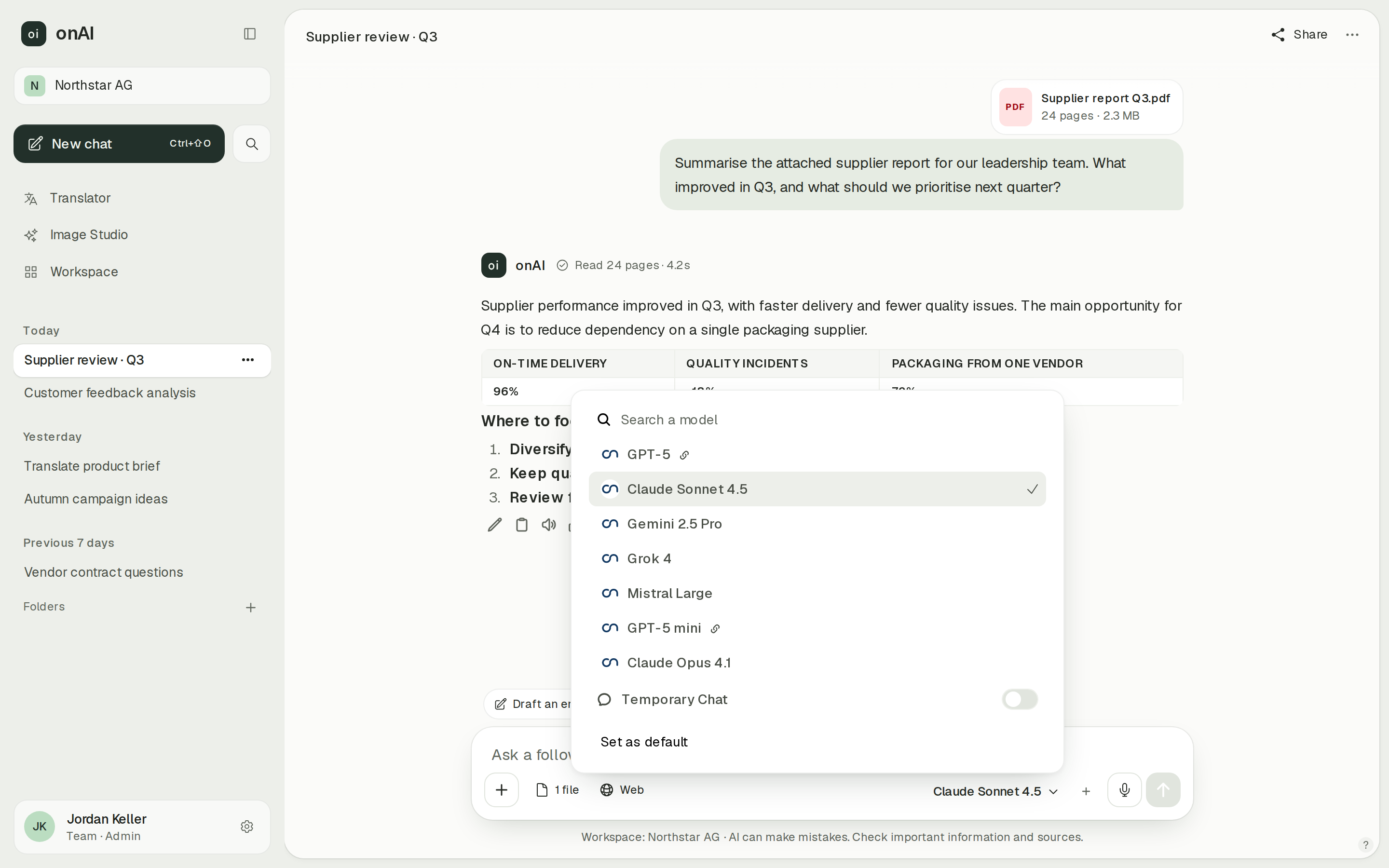This screenshot has width=1389, height=868.
Task: Open settings gear next to Jordan Keller
Action: (x=247, y=827)
